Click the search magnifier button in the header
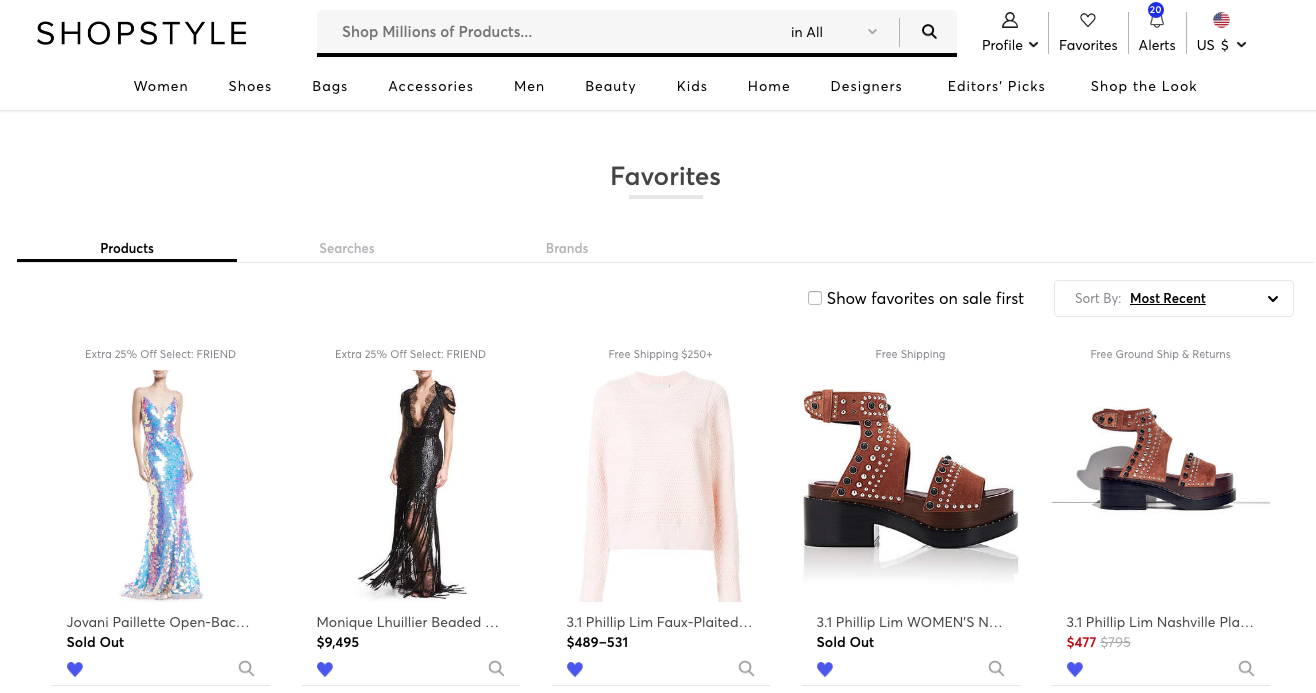 929,32
